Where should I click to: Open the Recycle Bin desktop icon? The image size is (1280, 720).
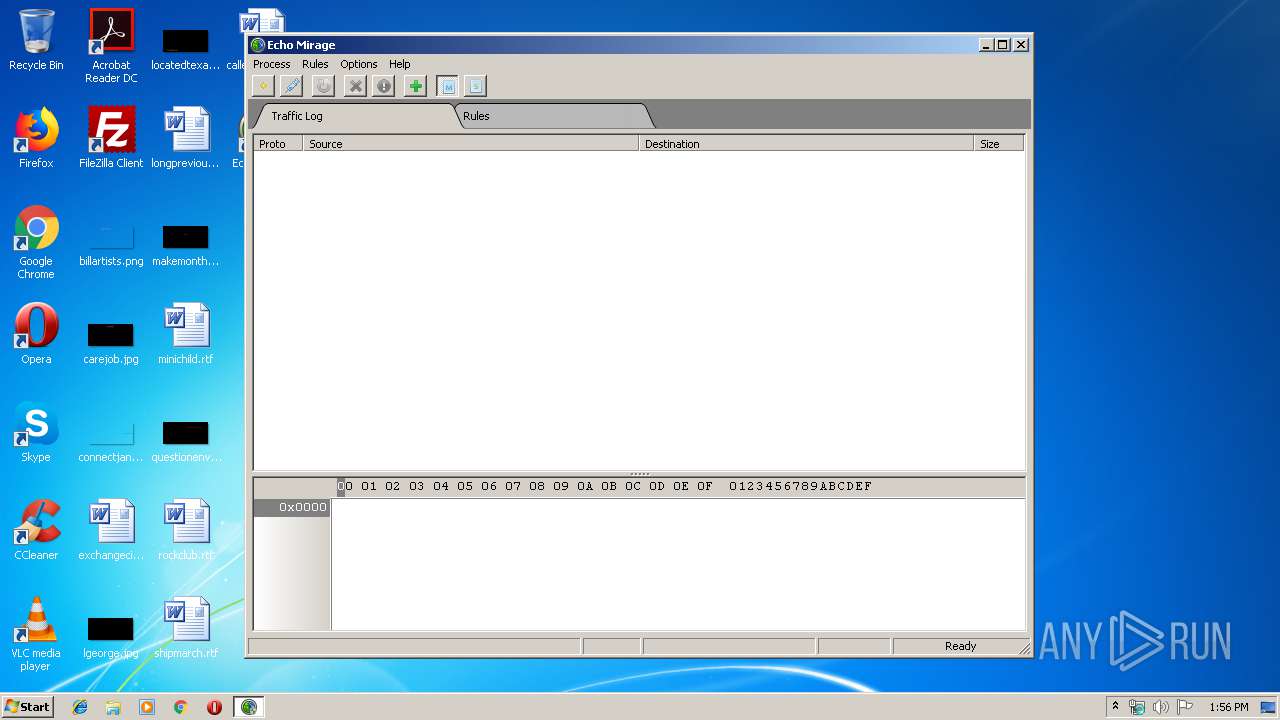pos(36,40)
